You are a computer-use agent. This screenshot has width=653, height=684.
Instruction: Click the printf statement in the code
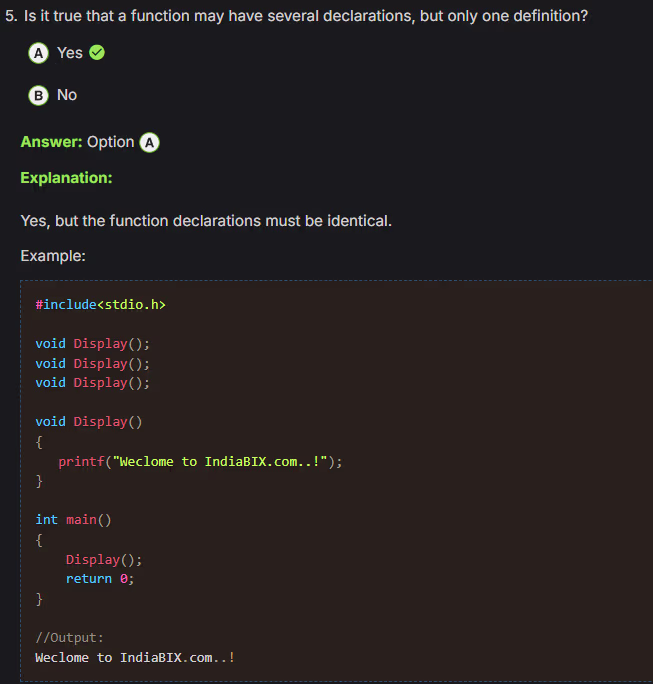[200, 461]
